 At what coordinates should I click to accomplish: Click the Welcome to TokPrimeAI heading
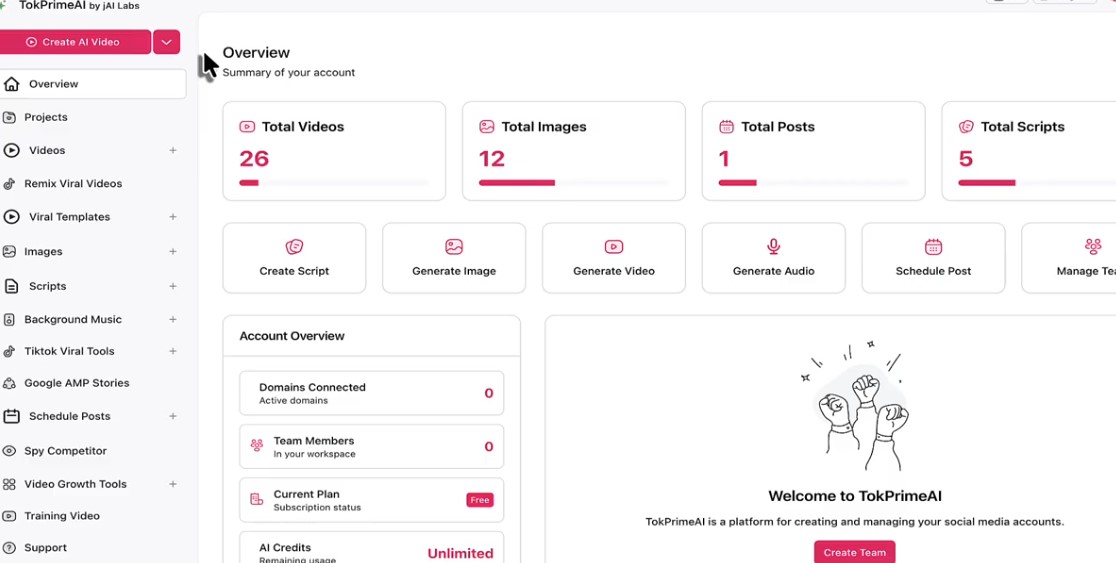coord(855,497)
